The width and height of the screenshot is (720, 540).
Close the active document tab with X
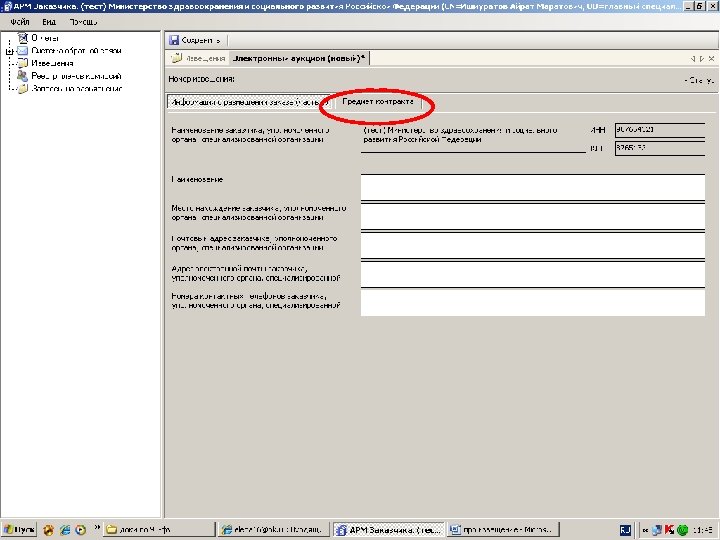point(711,59)
